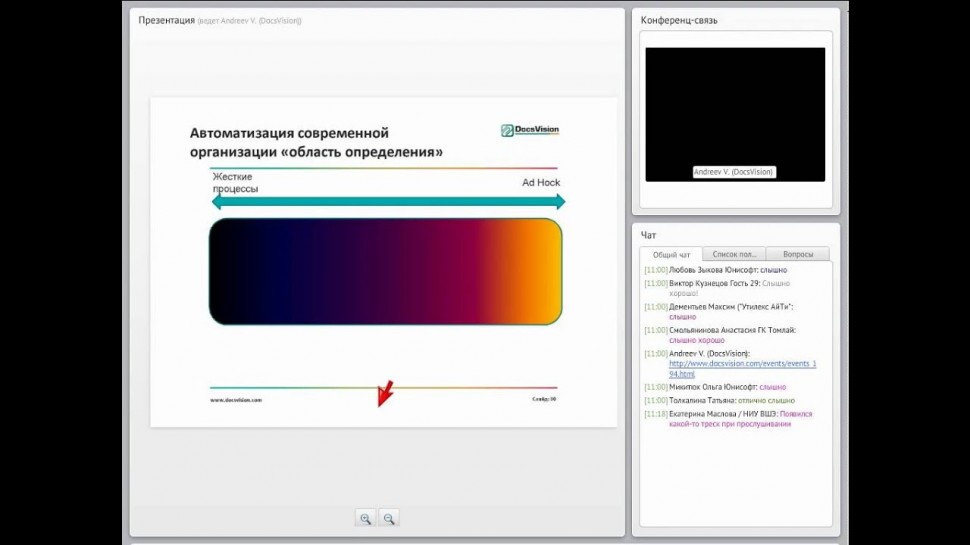Viewport: 970px width, 545px height.
Task: Click the zoom in magnifier button
Action: [366, 518]
